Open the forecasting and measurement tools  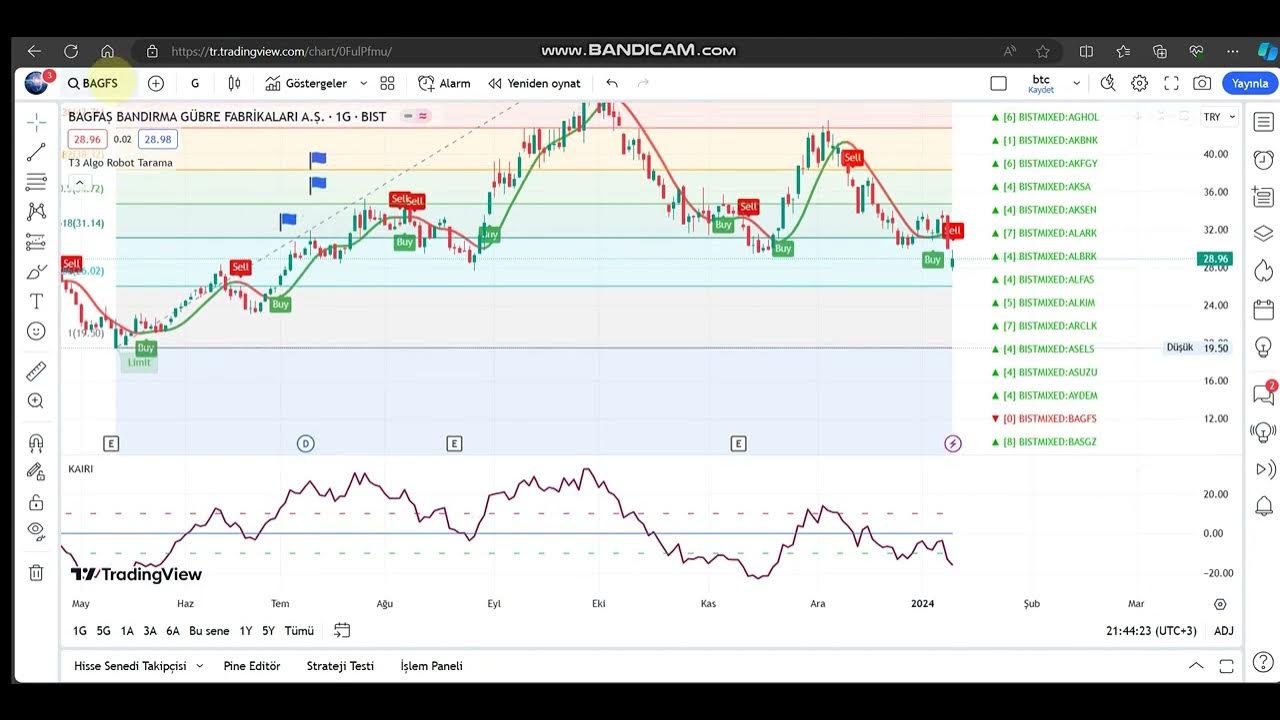coord(36,241)
